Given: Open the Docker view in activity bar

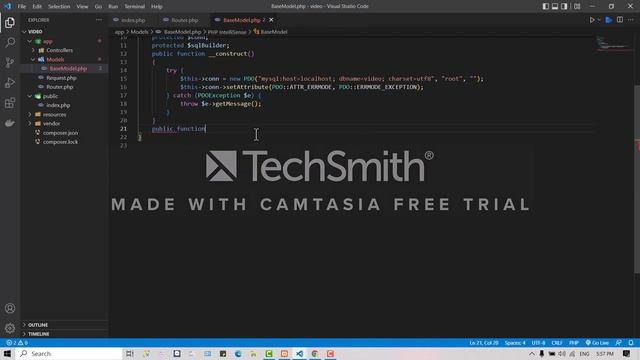Looking at the screenshot, I should point(10,122).
